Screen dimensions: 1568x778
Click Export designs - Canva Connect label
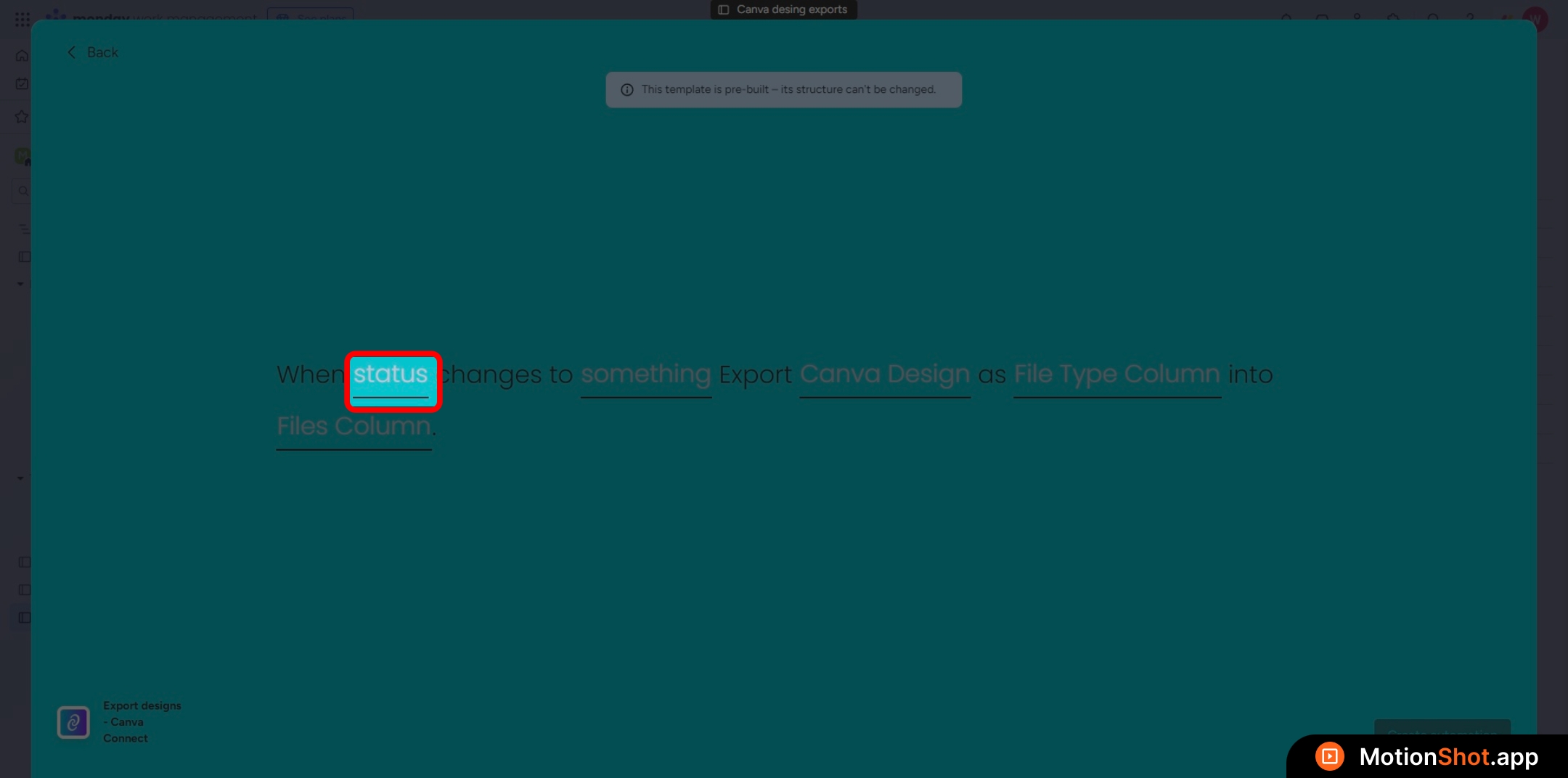(142, 722)
